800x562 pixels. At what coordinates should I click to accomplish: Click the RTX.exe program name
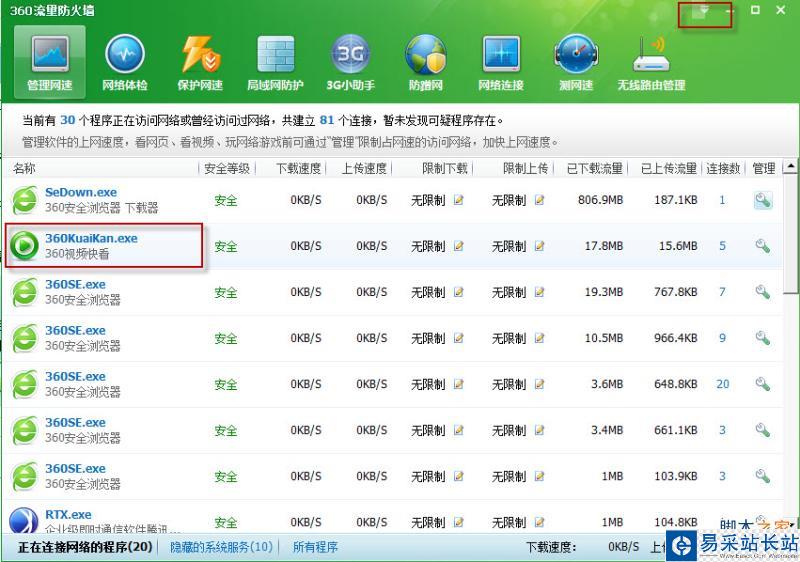click(68, 514)
